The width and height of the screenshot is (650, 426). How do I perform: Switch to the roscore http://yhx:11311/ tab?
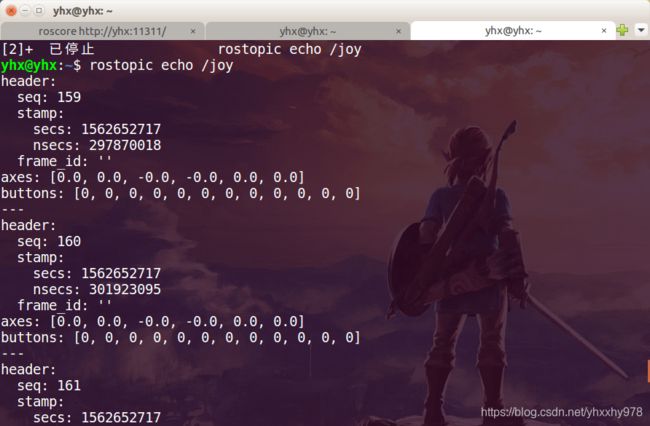[102, 31]
